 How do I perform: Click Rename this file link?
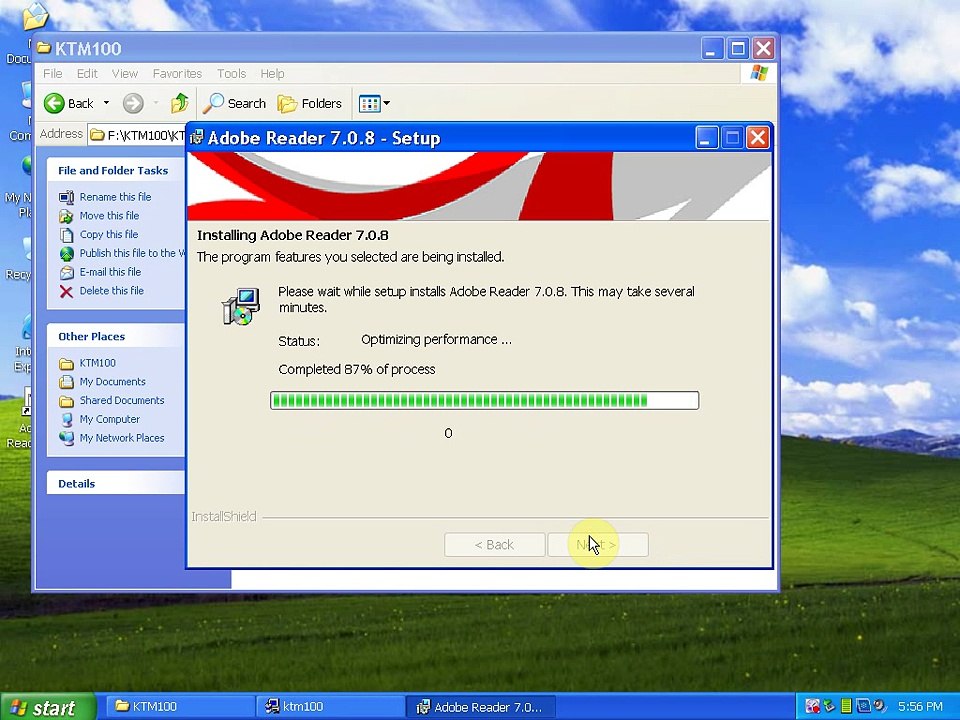coord(115,197)
